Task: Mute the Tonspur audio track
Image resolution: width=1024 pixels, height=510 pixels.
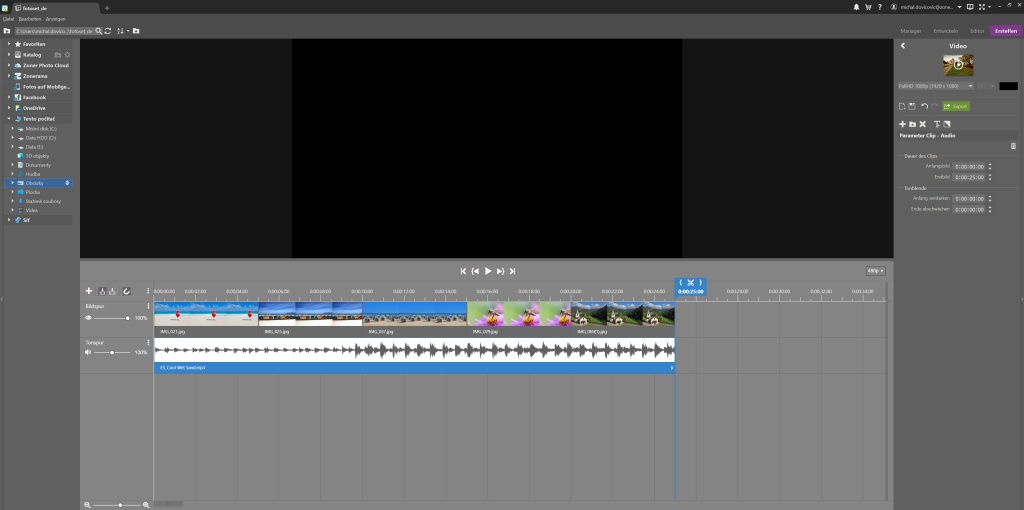Action: pos(88,352)
